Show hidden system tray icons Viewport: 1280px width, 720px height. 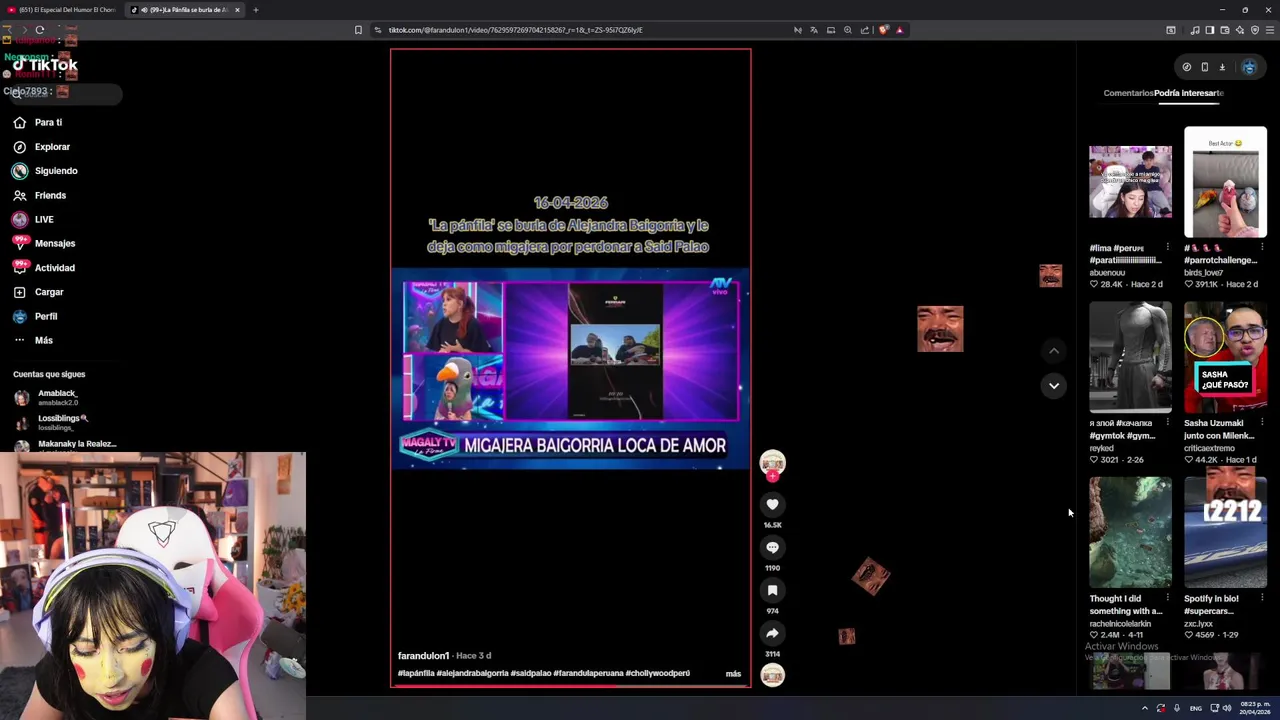point(1145,708)
